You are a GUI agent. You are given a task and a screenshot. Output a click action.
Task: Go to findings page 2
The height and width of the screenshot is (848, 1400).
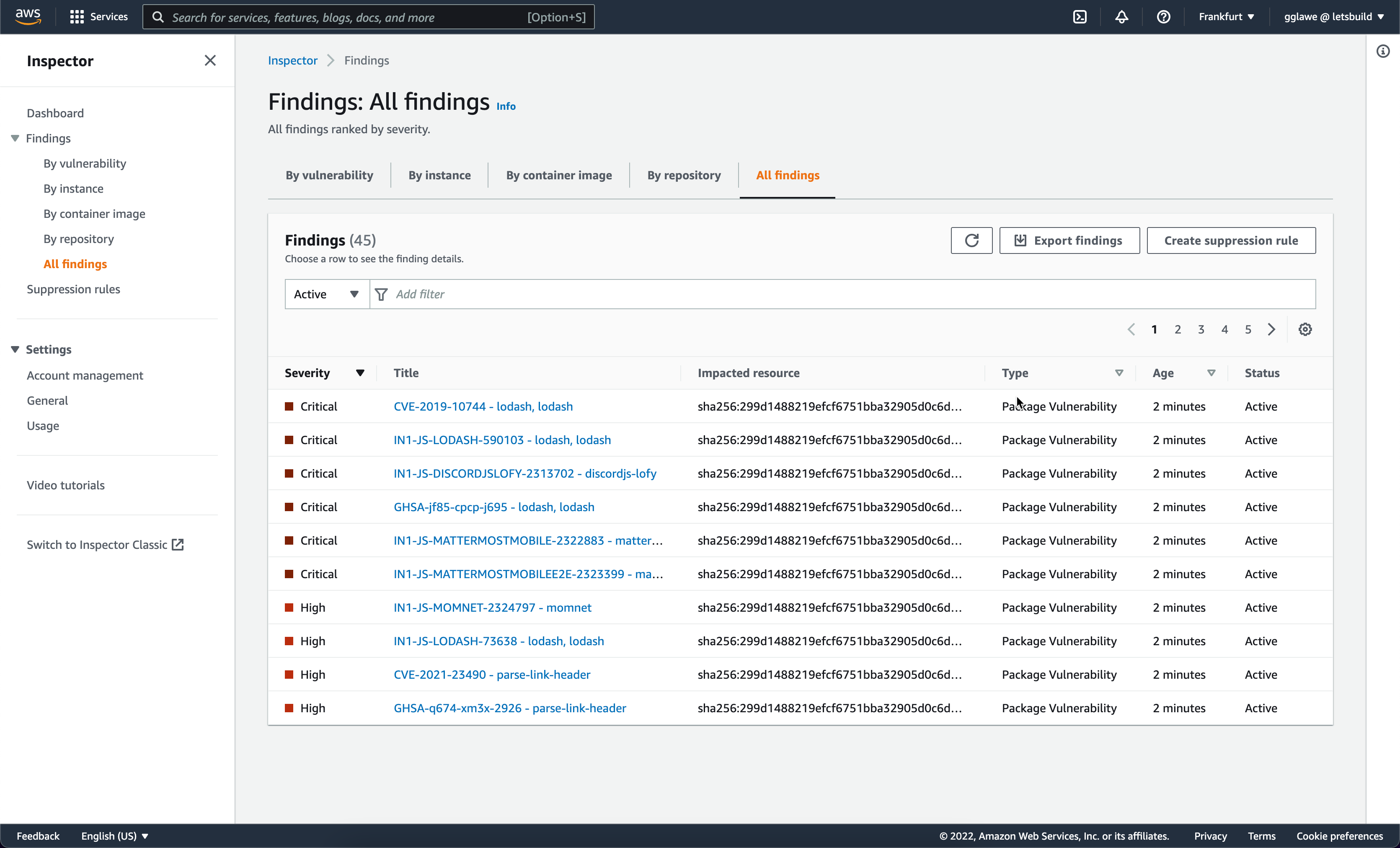point(1177,330)
